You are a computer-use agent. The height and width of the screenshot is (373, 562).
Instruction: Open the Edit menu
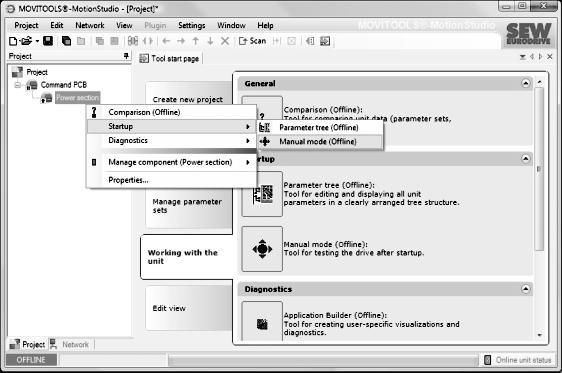coord(57,25)
